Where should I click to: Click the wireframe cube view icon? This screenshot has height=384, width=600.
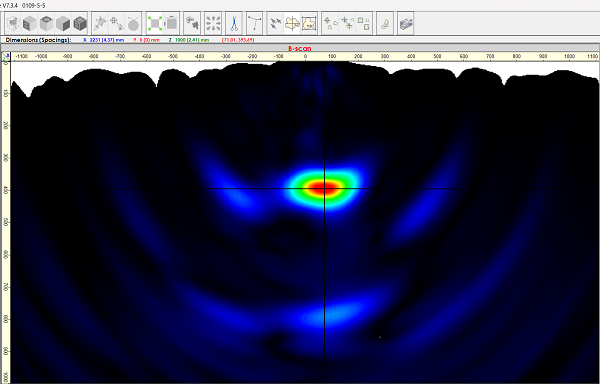[13, 24]
